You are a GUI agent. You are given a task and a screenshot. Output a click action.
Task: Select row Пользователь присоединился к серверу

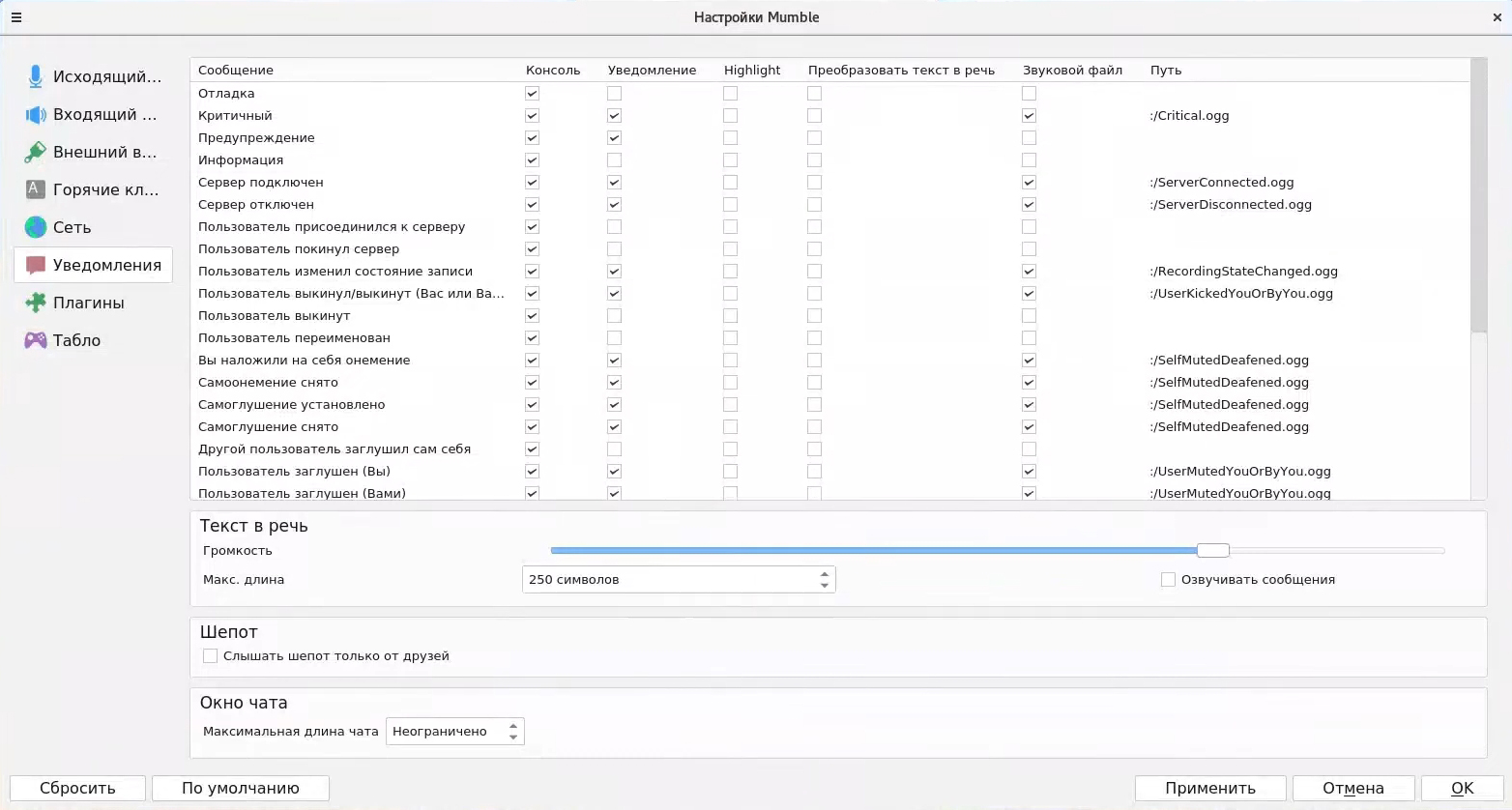(x=332, y=227)
